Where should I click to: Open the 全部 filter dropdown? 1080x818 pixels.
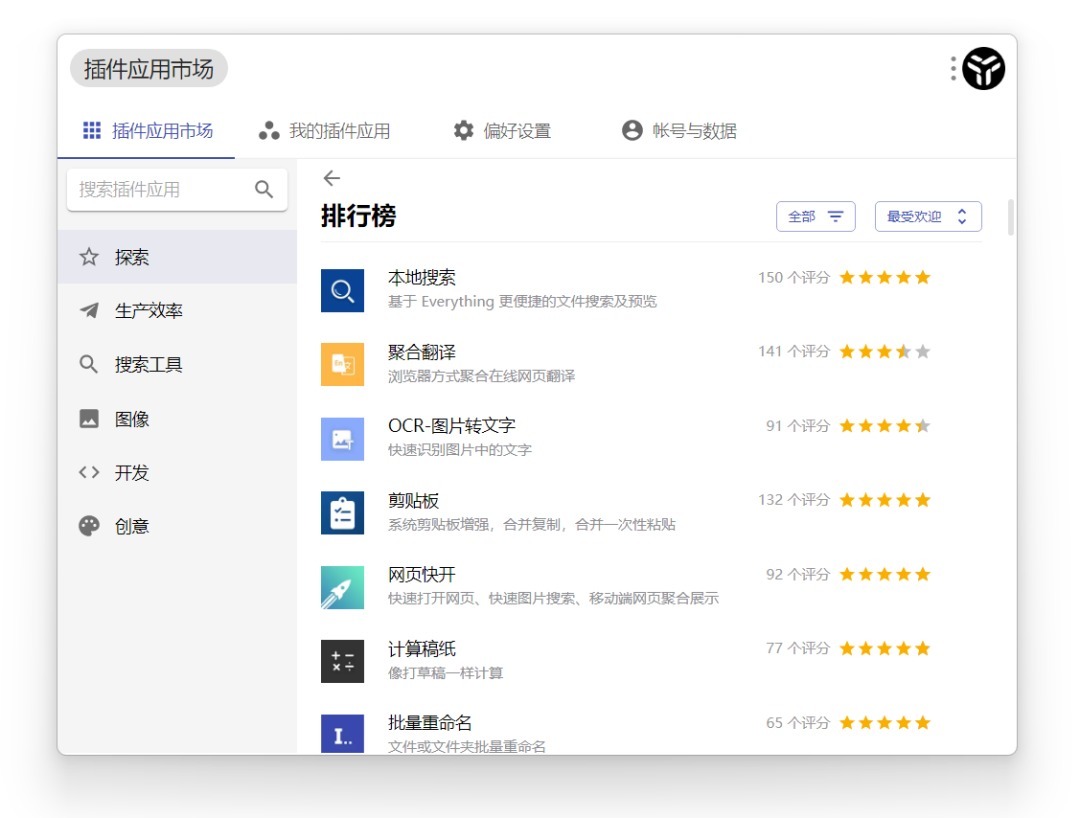tap(815, 216)
